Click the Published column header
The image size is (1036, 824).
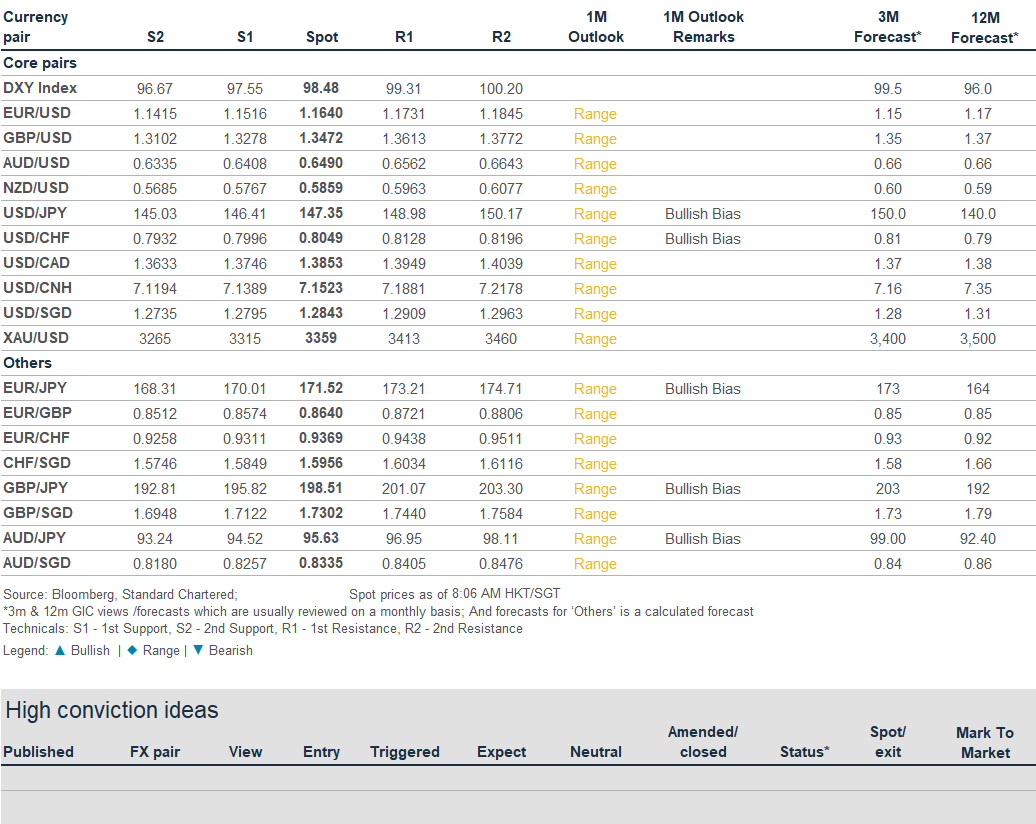38,752
